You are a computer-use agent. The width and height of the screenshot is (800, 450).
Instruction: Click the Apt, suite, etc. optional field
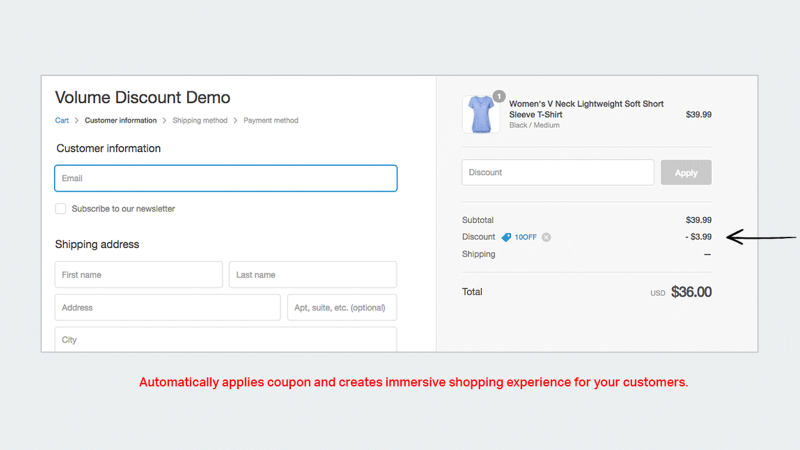tap(342, 308)
